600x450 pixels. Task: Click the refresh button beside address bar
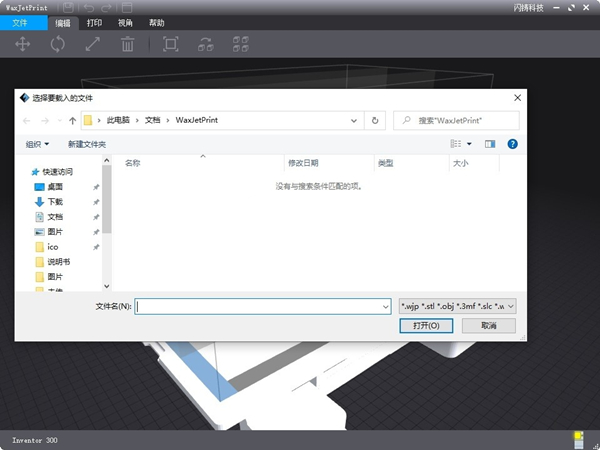coord(375,120)
